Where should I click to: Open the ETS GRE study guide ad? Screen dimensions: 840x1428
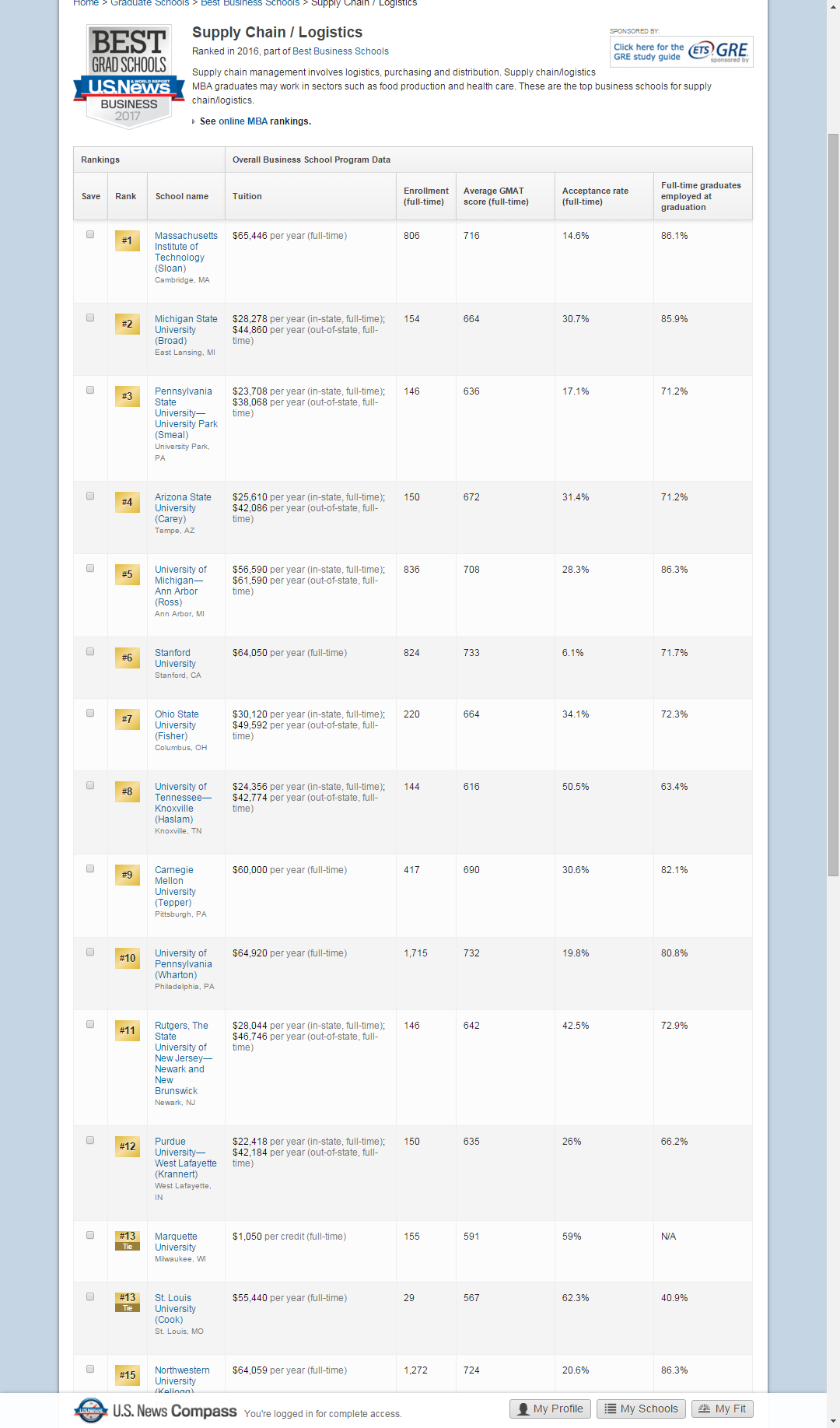click(681, 52)
